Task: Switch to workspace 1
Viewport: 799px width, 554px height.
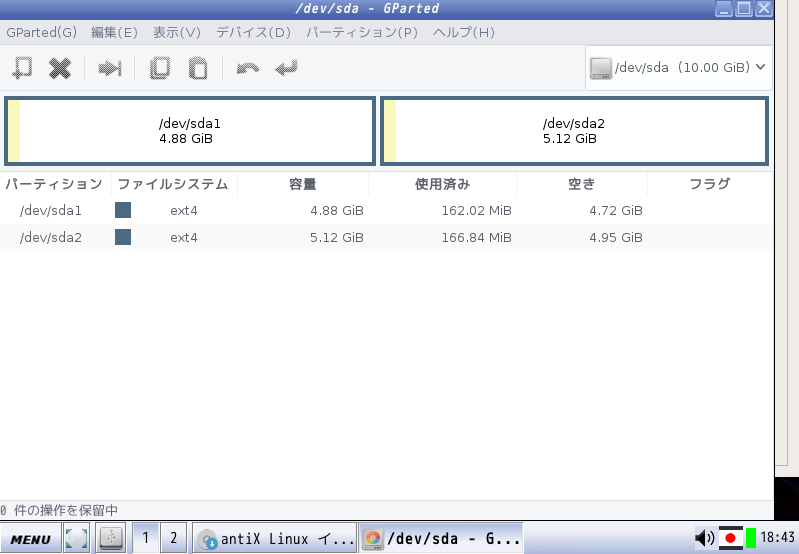Action: click(x=145, y=538)
